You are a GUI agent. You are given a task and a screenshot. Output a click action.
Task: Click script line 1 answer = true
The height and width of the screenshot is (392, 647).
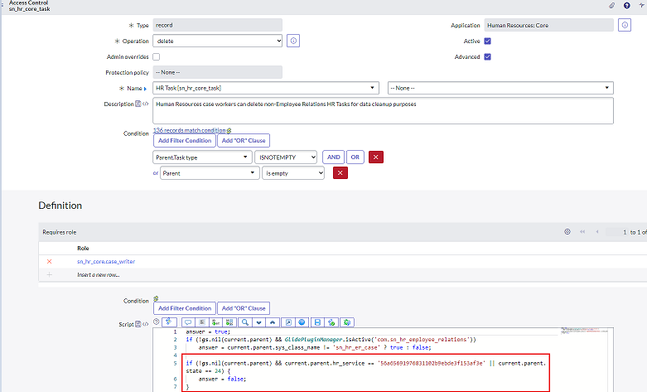click(208, 332)
